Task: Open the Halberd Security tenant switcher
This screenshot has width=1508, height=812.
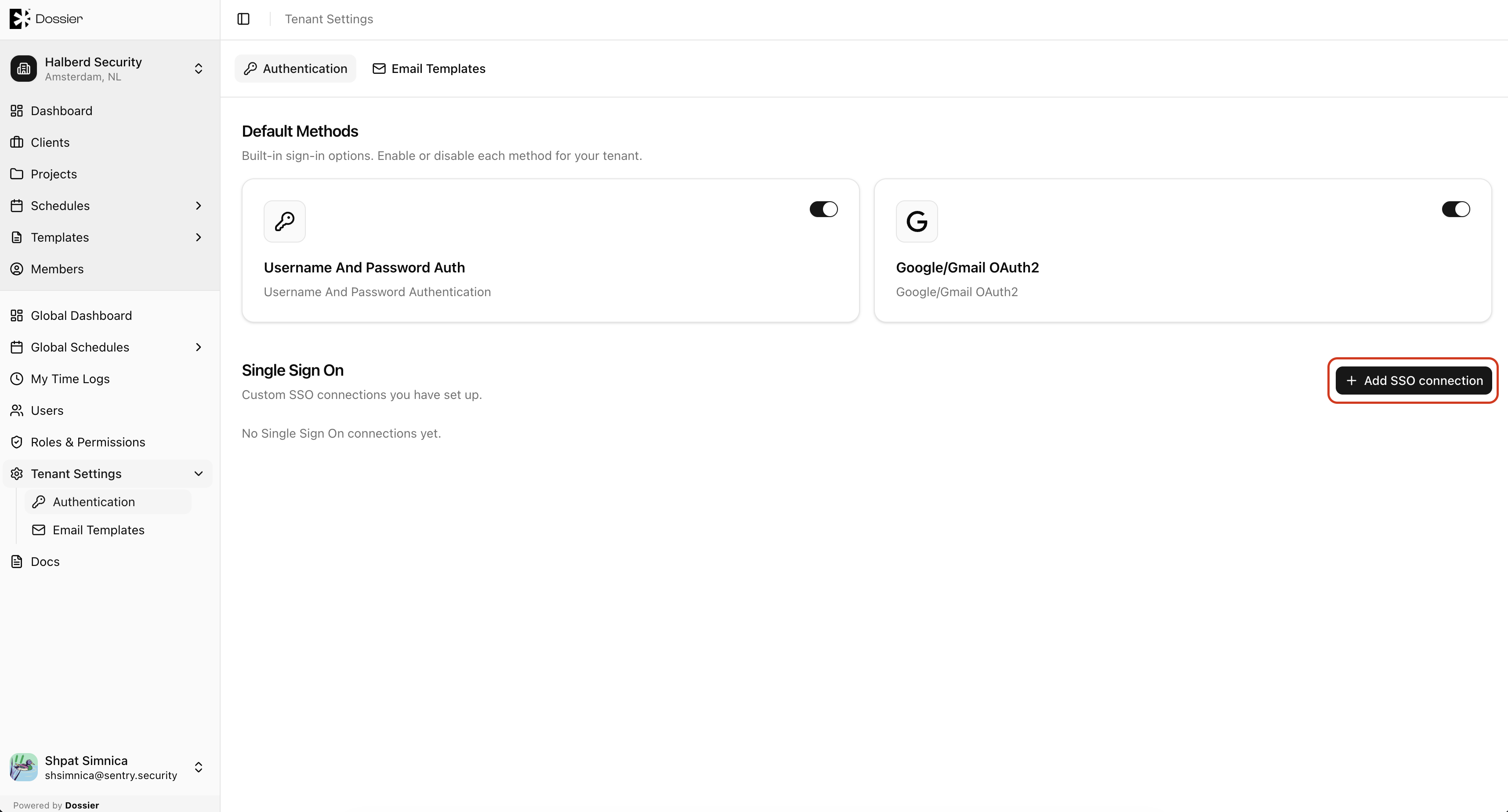Action: (x=199, y=69)
